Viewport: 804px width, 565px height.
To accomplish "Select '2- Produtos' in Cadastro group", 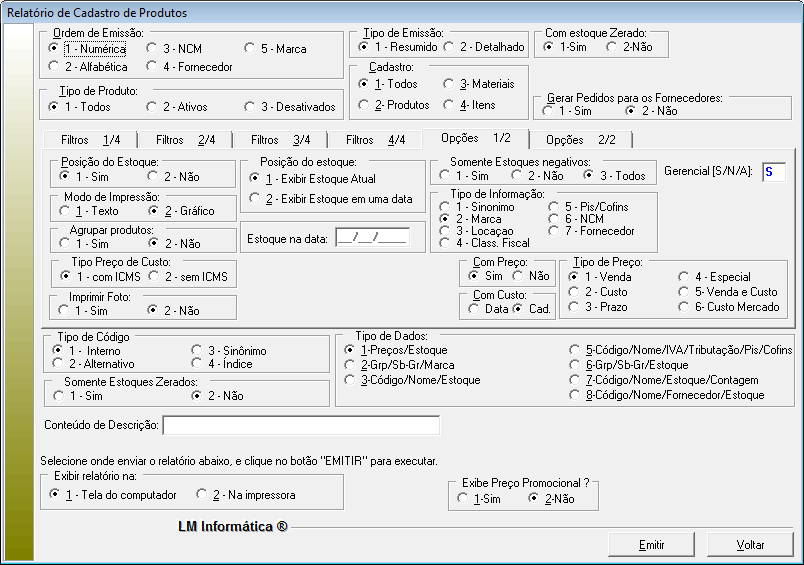I will tap(364, 105).
